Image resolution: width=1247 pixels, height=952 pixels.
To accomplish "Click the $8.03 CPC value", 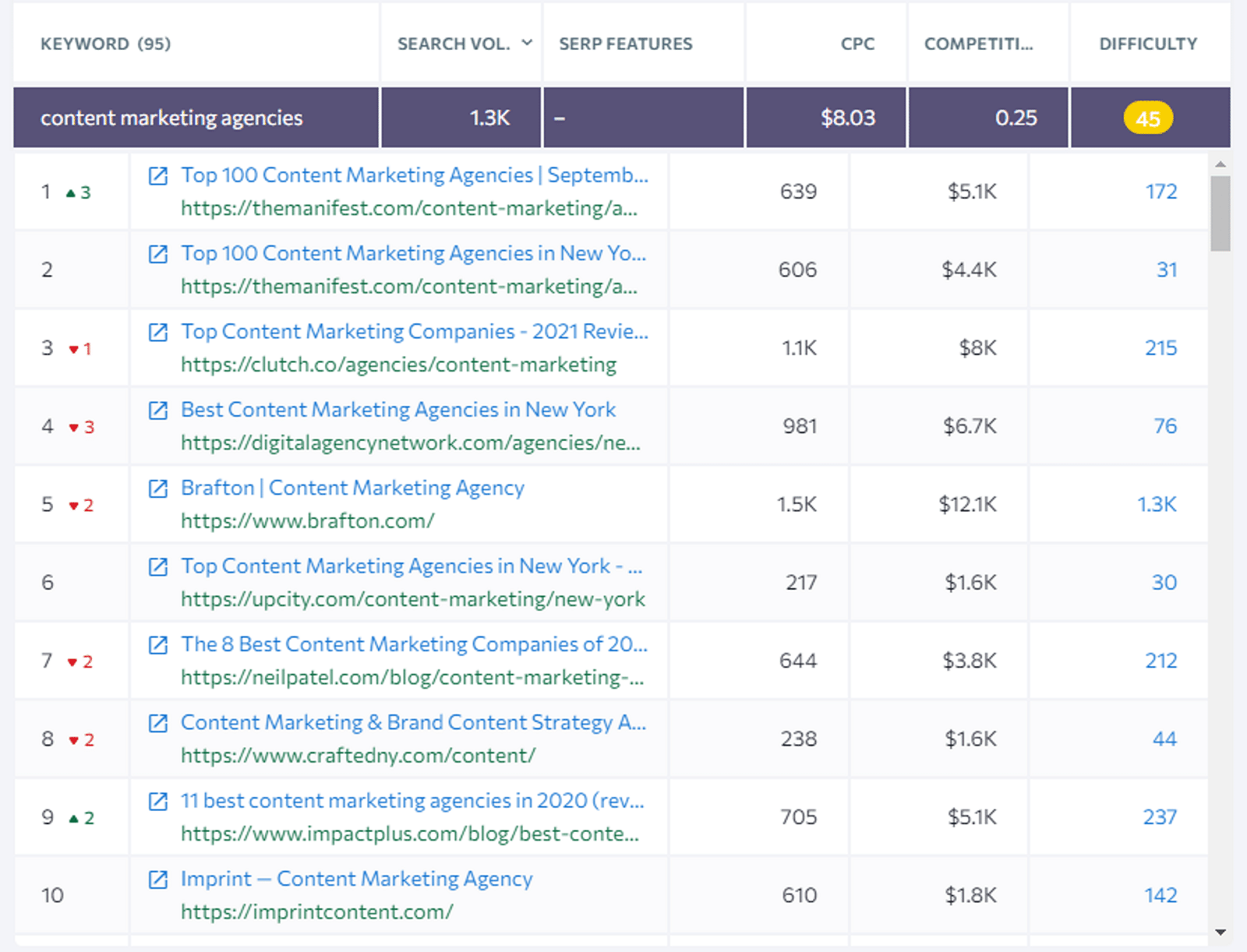I will [848, 118].
